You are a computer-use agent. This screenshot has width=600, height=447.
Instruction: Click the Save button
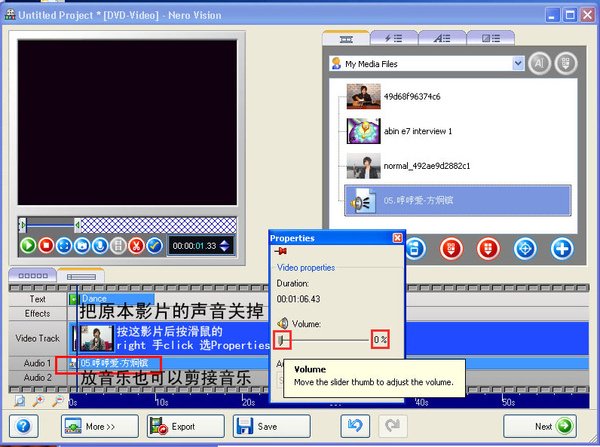coord(272,426)
